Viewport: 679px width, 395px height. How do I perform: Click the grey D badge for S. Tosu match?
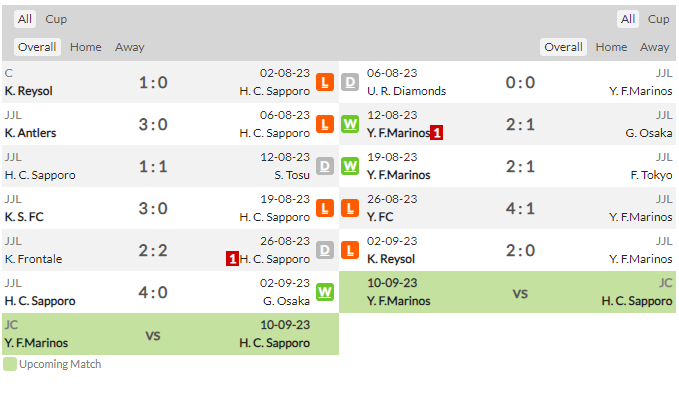click(324, 166)
